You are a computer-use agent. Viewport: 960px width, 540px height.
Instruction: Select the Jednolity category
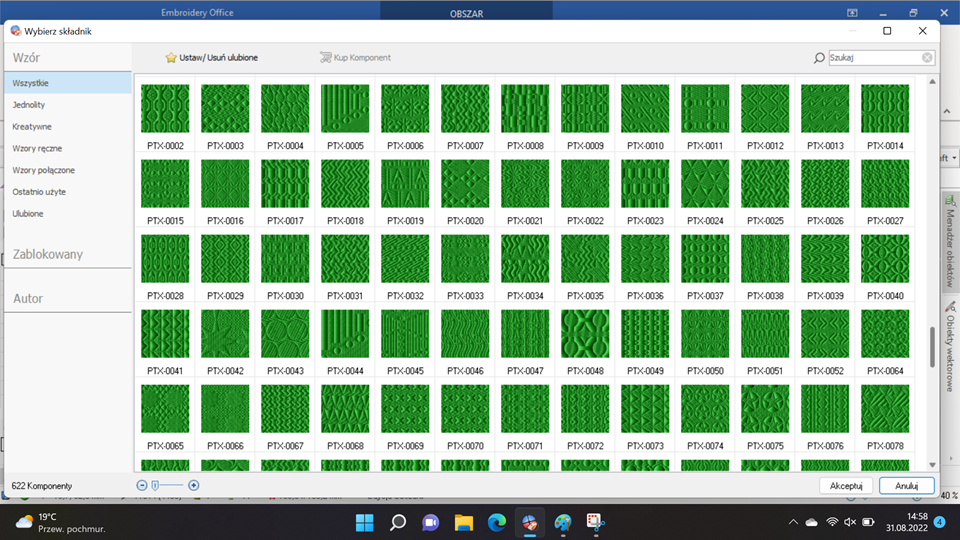point(28,105)
